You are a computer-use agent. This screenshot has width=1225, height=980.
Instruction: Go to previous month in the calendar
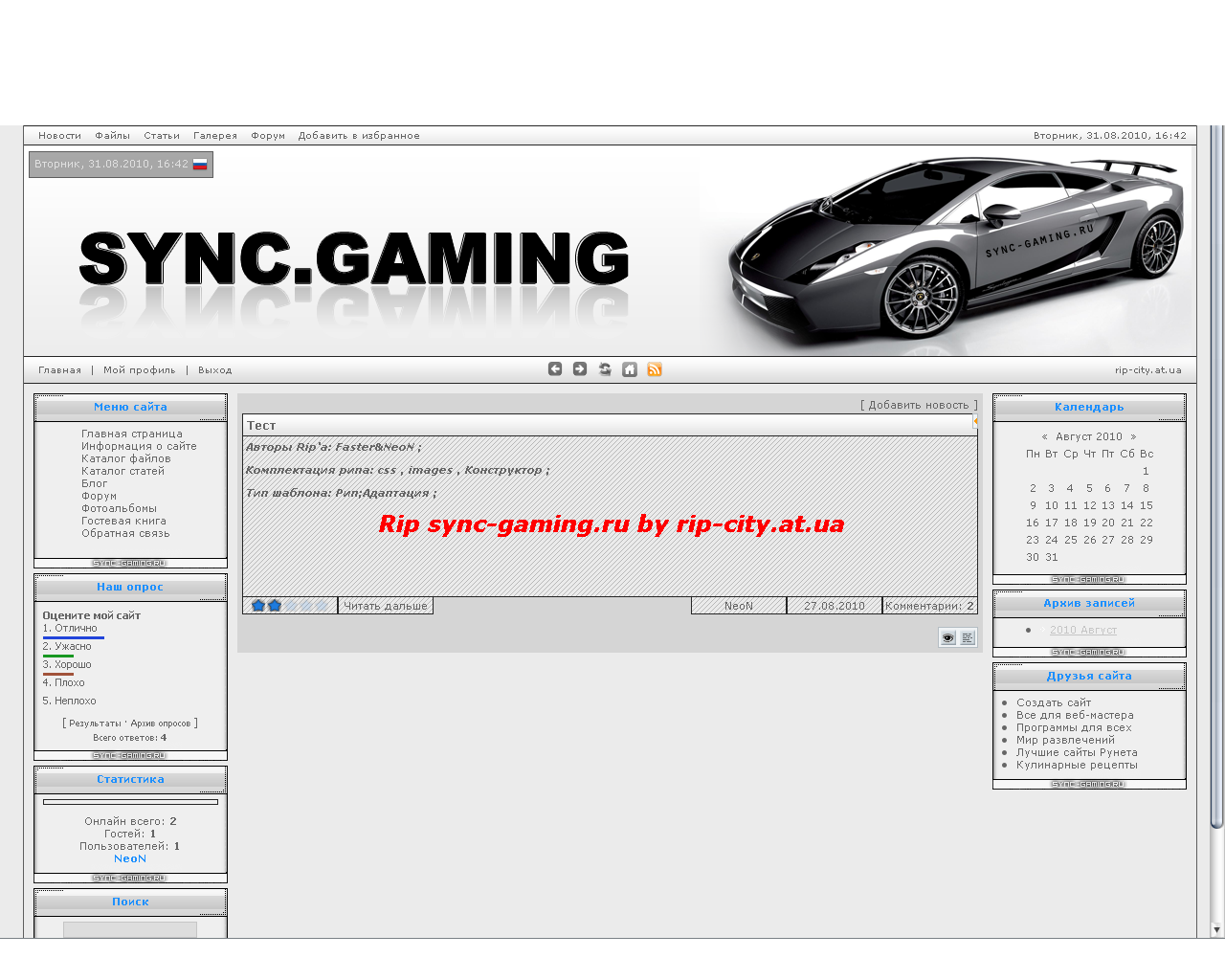1044,436
